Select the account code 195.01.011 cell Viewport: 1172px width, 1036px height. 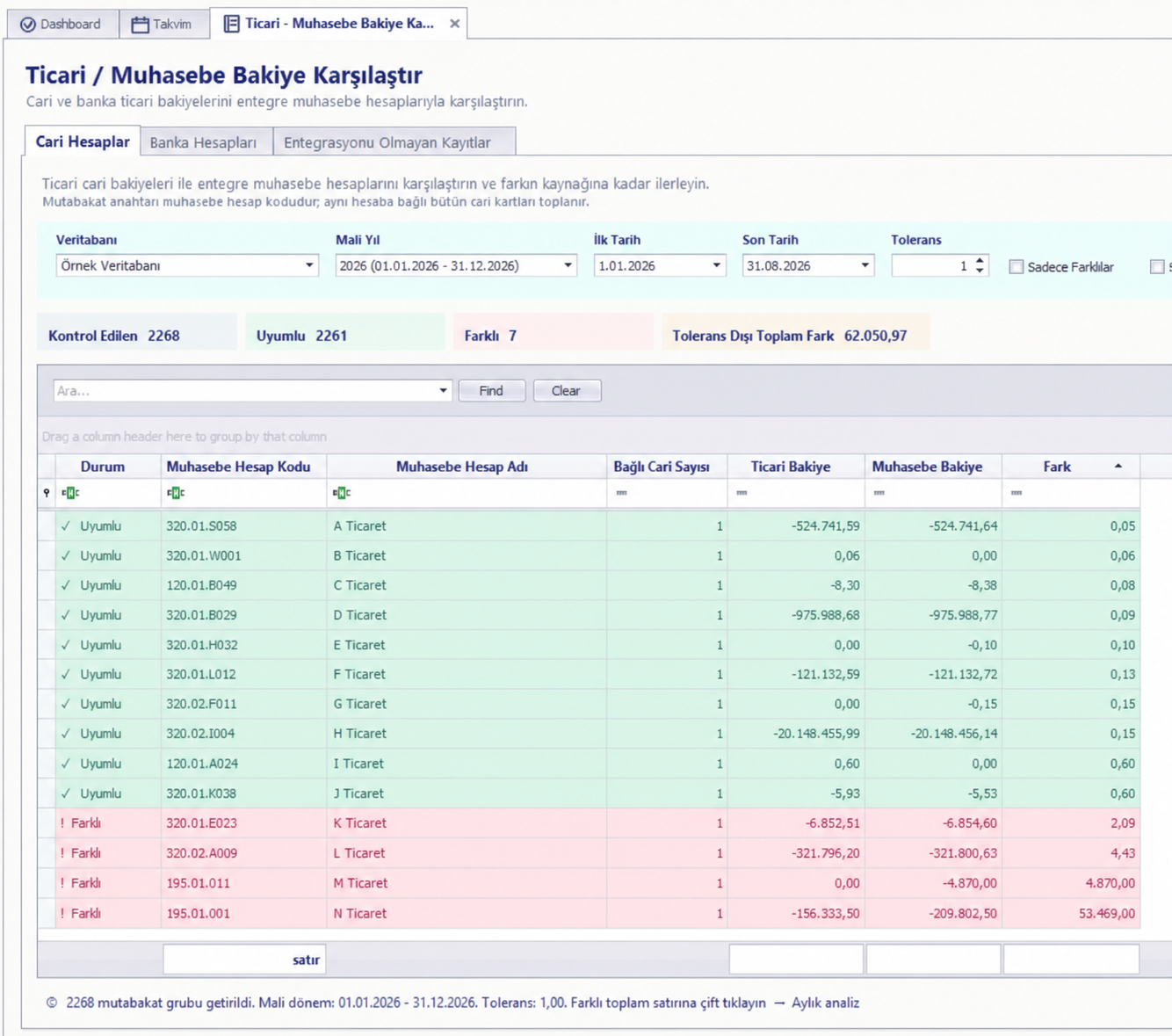(x=243, y=883)
